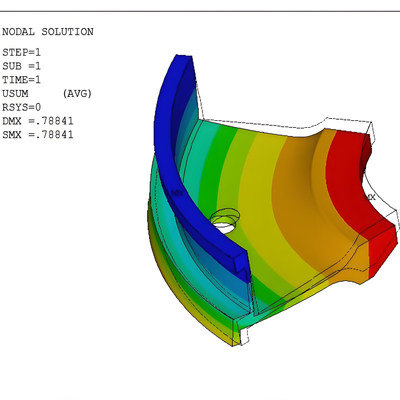Click the 'SUB =1' label
The width and height of the screenshot is (400, 400).
21,66
